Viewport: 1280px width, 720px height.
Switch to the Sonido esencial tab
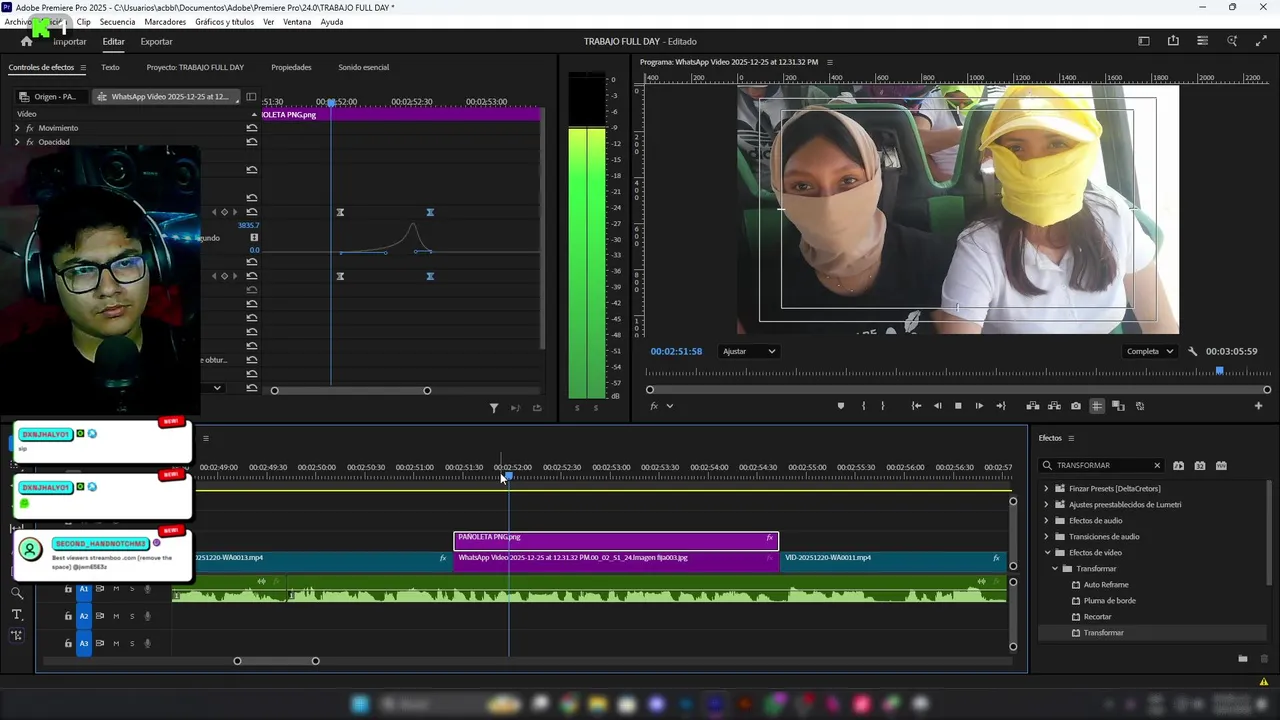(x=363, y=68)
